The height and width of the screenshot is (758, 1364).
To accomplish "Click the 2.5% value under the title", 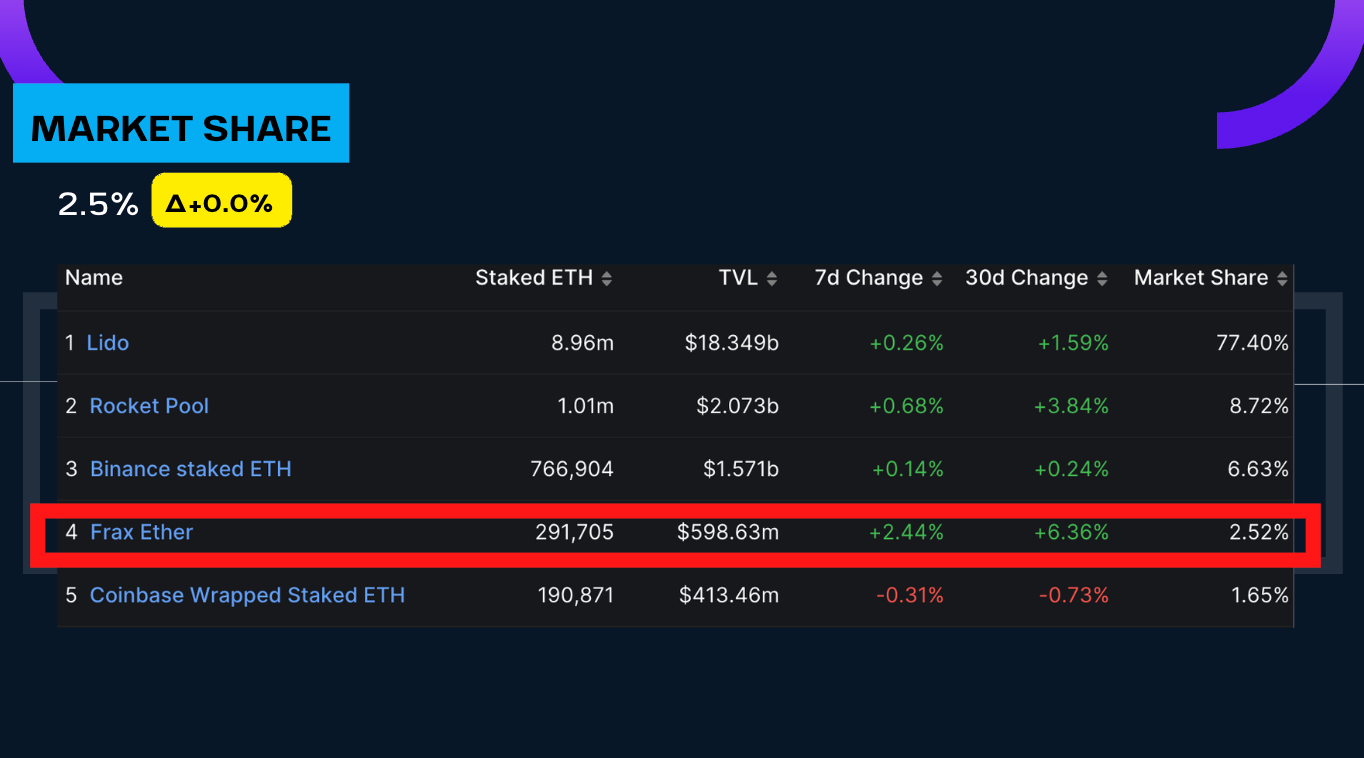I will [97, 204].
